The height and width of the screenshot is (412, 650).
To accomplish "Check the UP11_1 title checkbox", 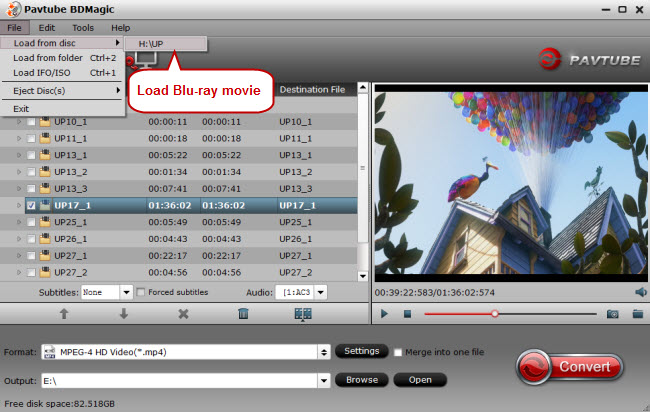I will tap(31, 138).
